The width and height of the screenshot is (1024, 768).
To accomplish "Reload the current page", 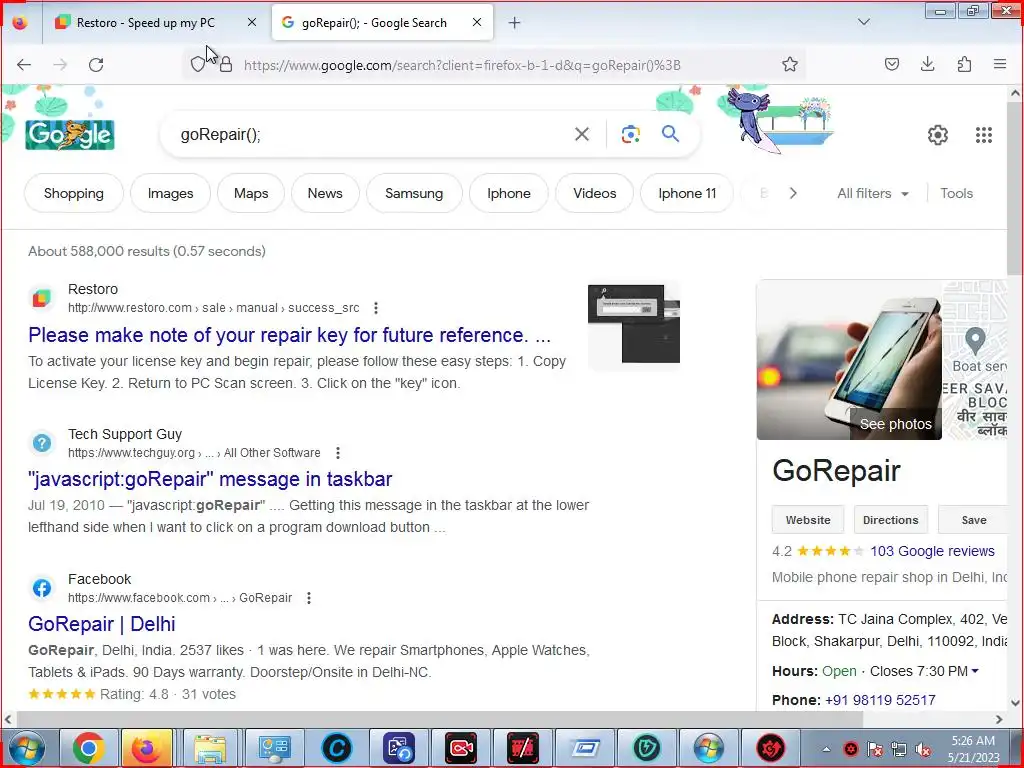I will point(96,65).
